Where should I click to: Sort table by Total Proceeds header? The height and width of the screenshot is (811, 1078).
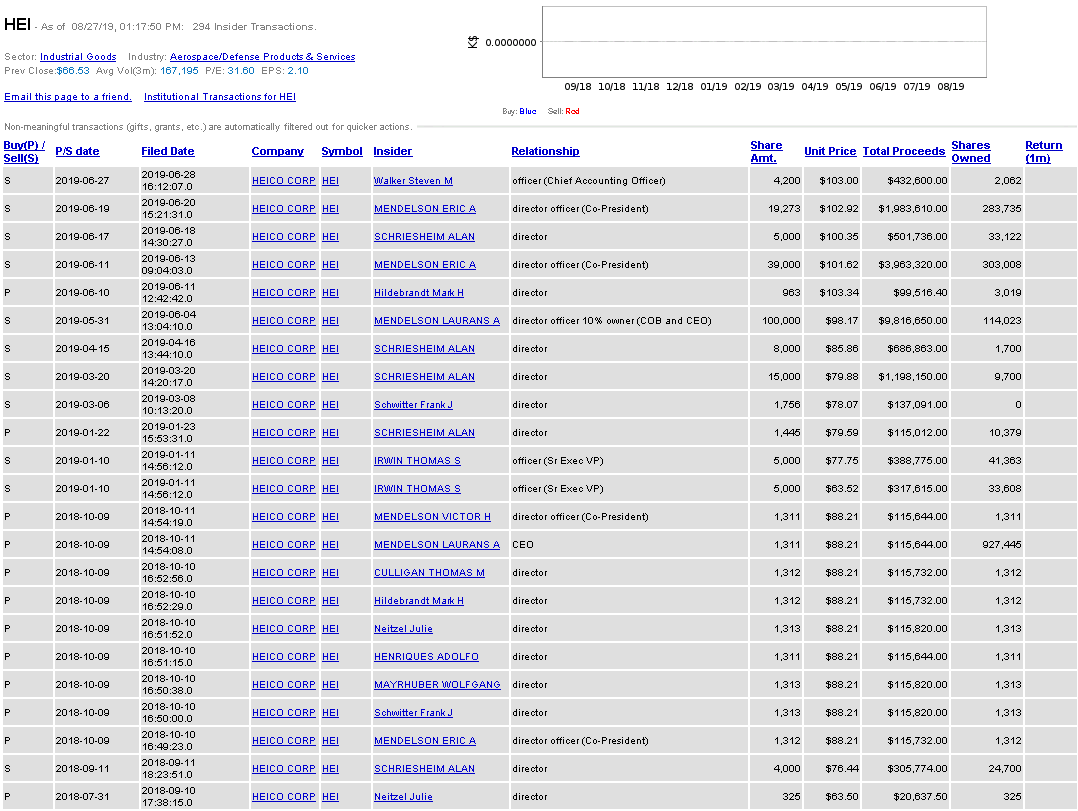coord(904,151)
